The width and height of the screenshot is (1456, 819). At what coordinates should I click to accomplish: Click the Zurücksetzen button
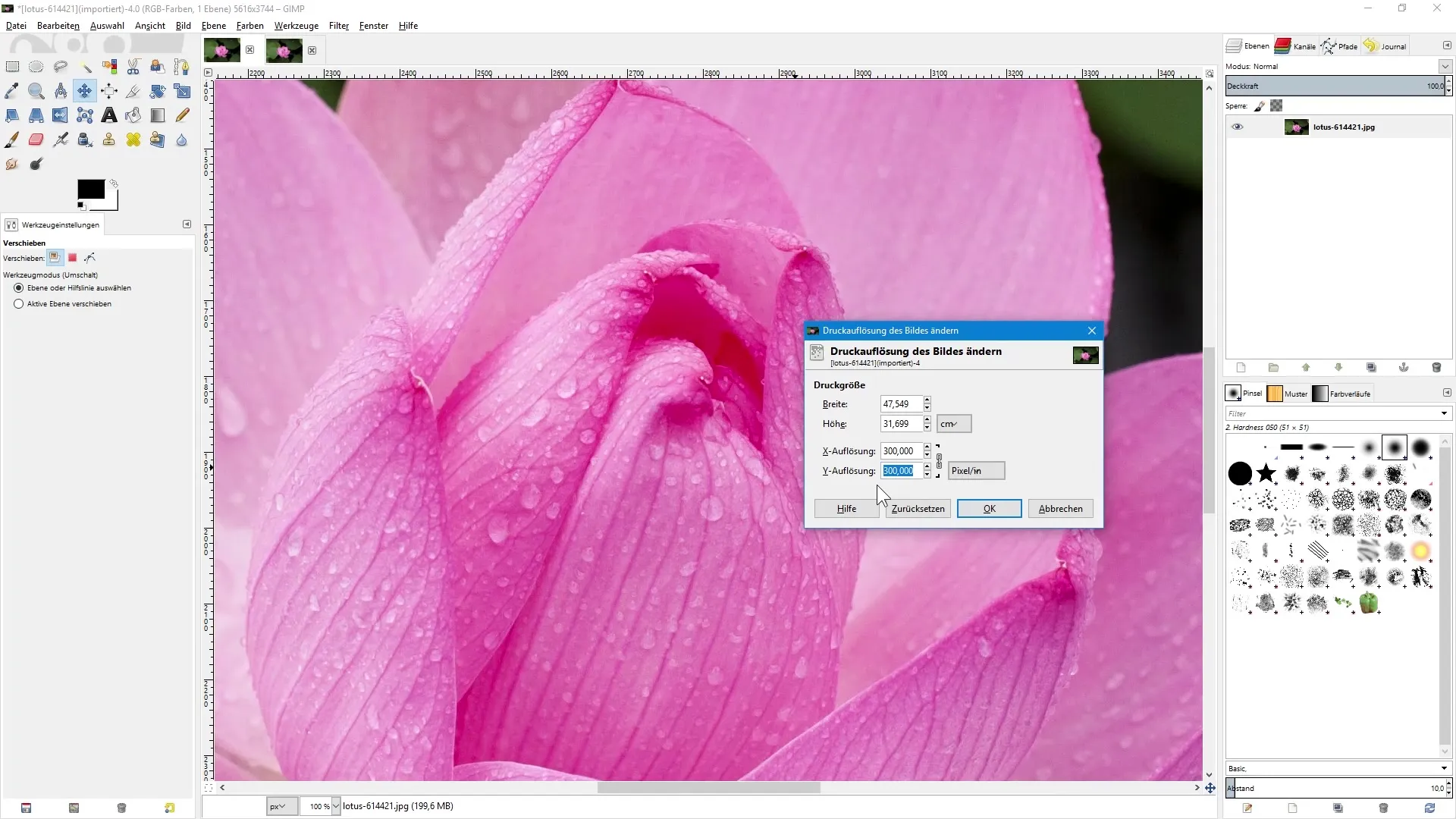pyautogui.click(x=918, y=509)
